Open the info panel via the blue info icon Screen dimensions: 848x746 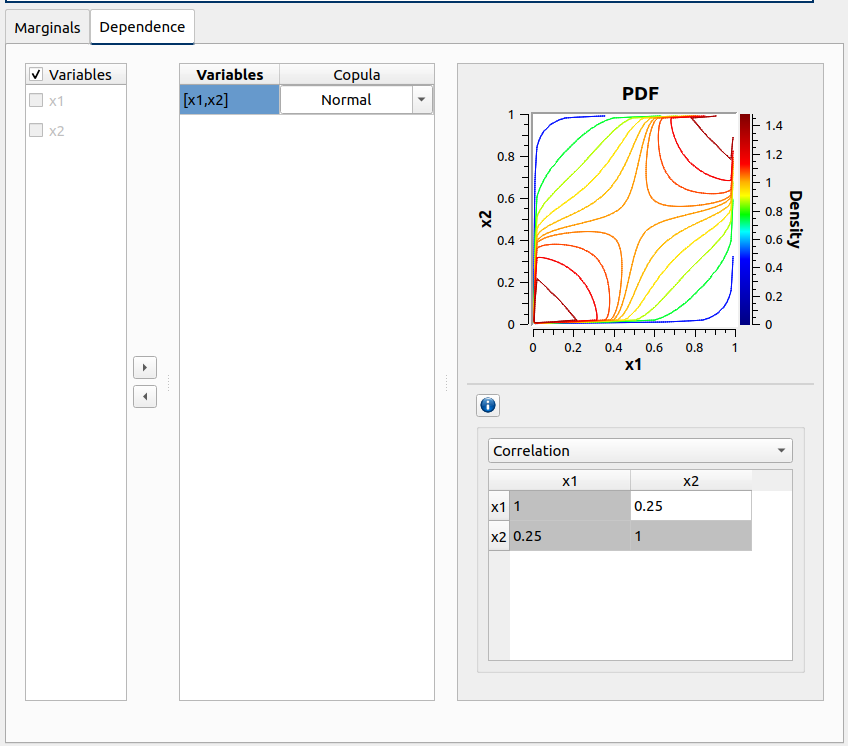(487, 405)
